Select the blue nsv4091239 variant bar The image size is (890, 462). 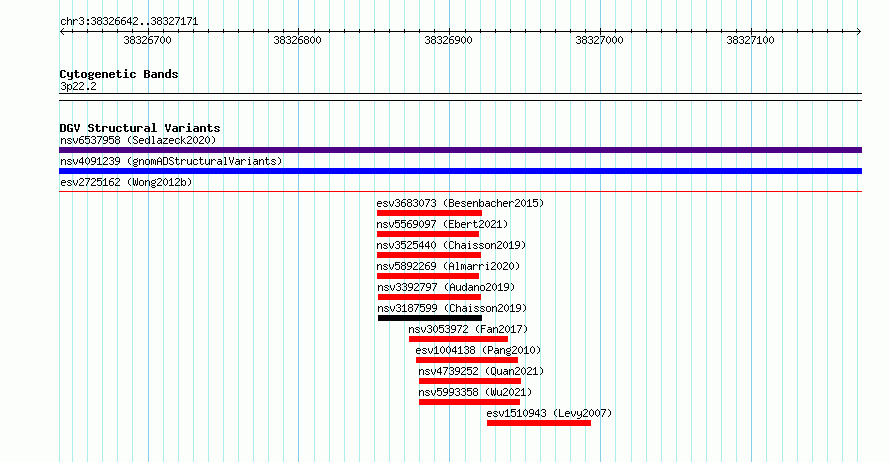coord(460,171)
